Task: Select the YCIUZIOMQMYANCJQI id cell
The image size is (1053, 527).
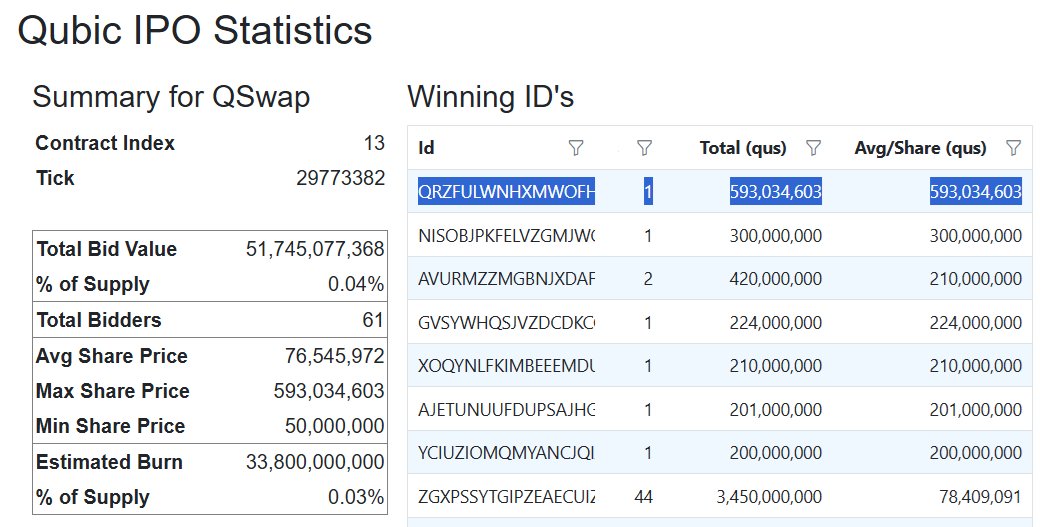Action: pos(506,452)
